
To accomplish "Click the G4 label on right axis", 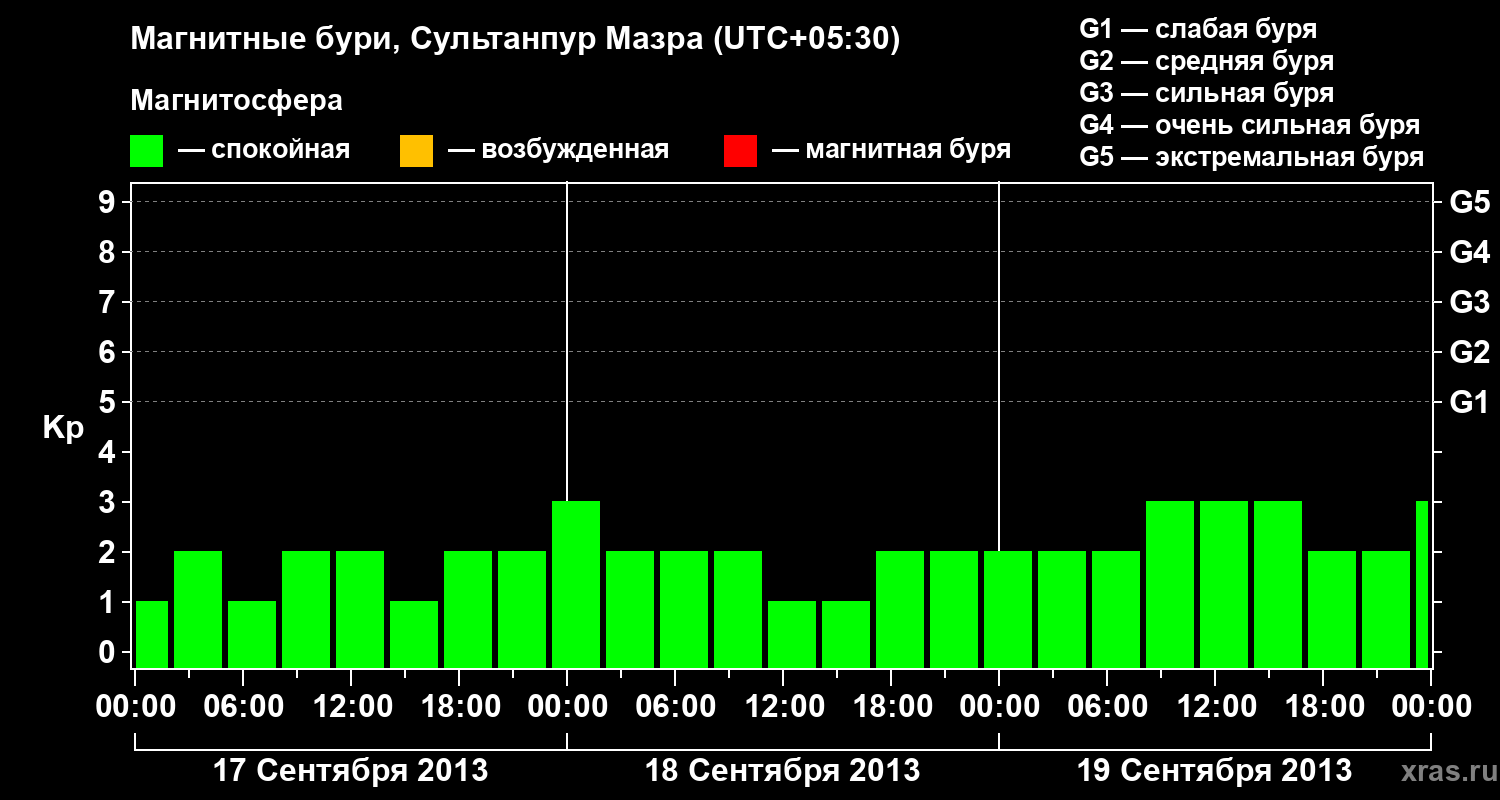I will click(1470, 252).
